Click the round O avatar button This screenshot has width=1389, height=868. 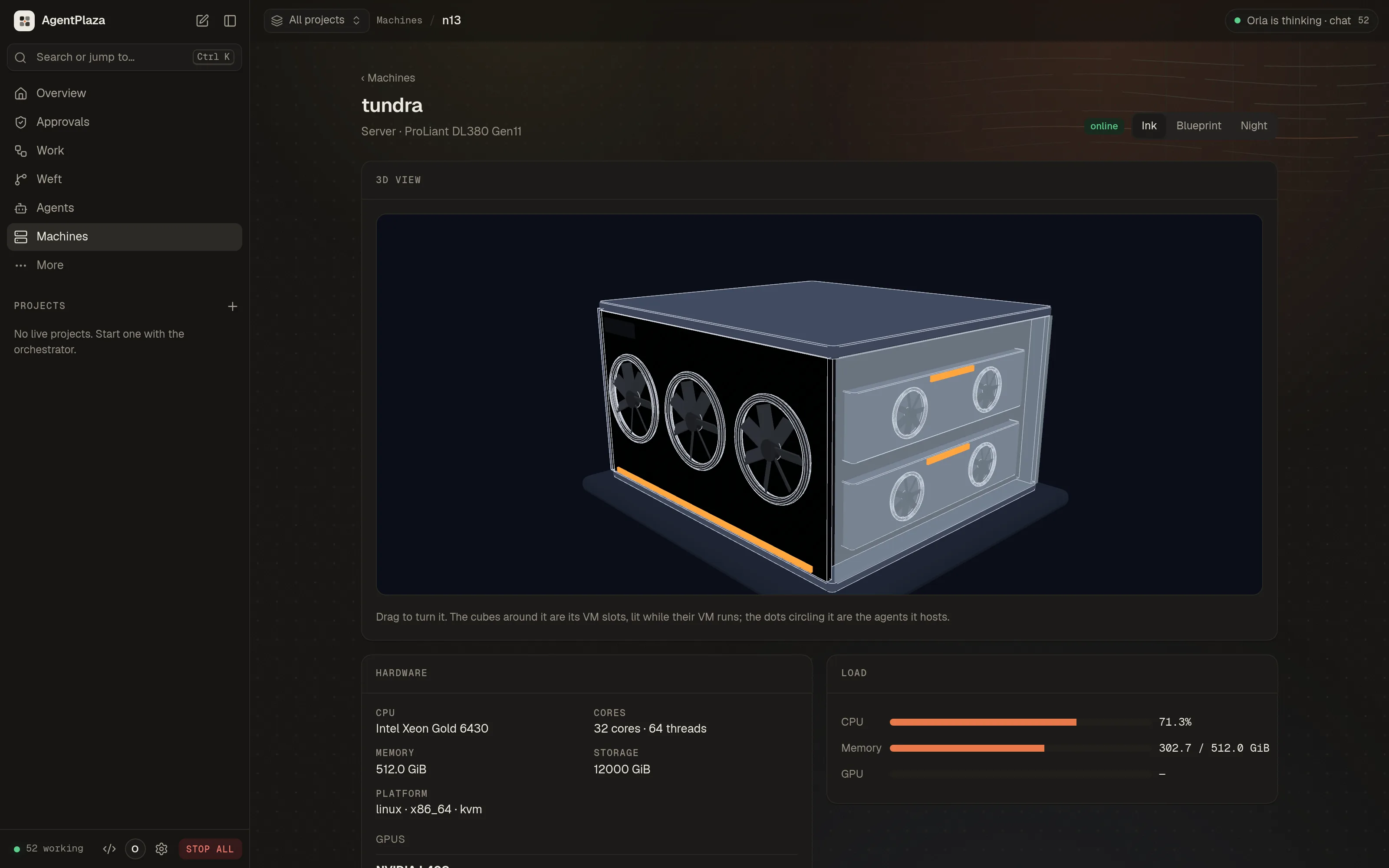[x=135, y=849]
